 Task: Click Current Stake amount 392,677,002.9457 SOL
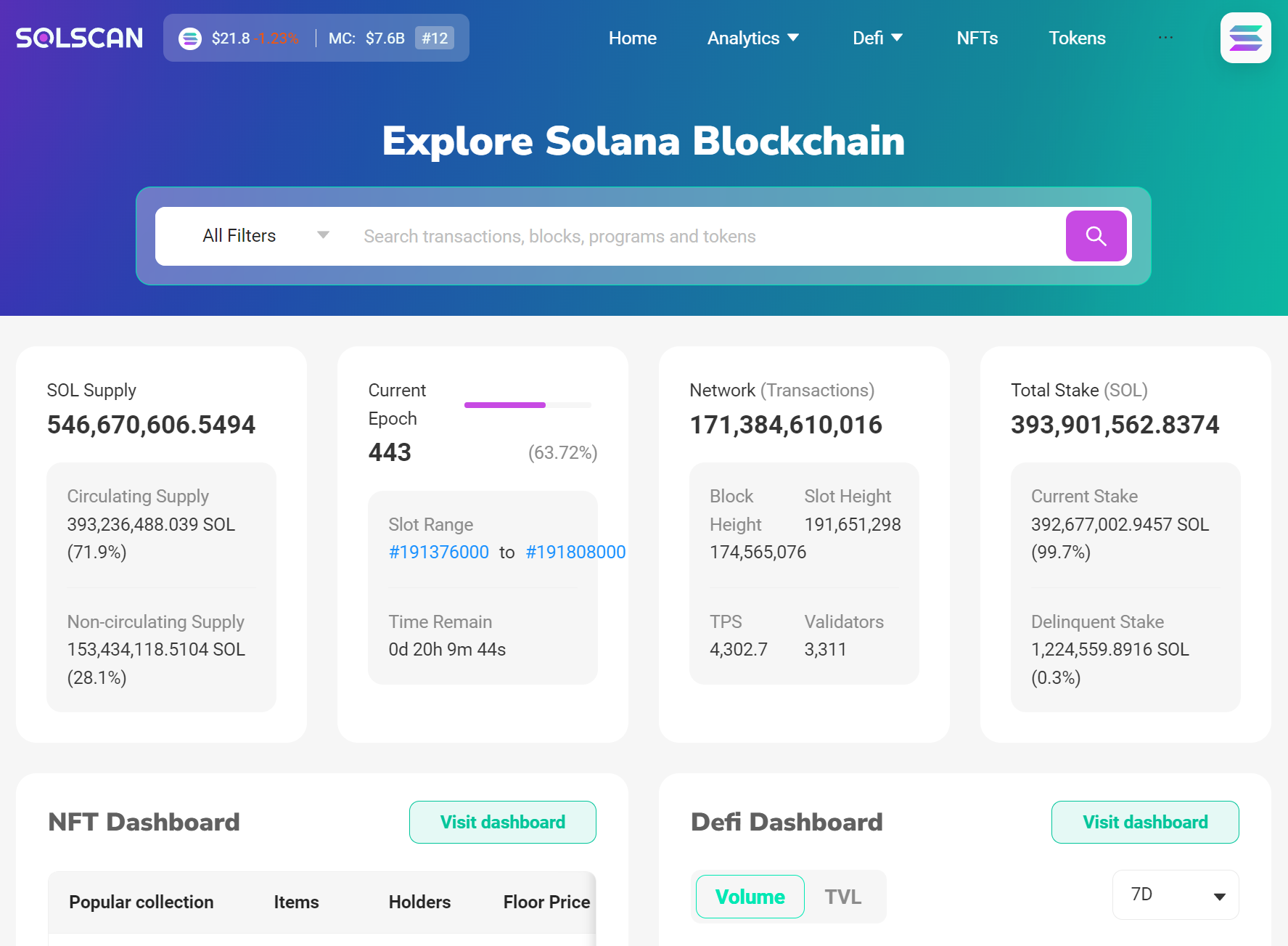point(1120,524)
